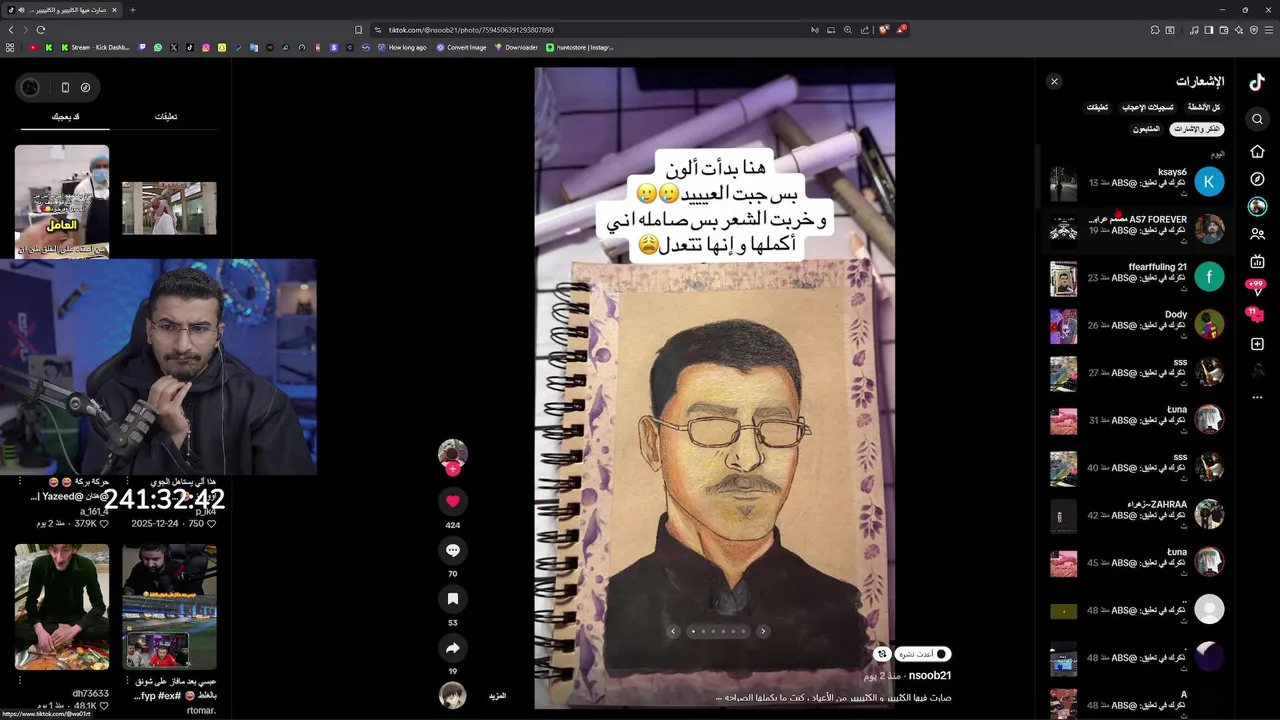This screenshot has height=720, width=1280.
Task: Open the Explore compass icon in the sidebar
Action: (x=1257, y=179)
